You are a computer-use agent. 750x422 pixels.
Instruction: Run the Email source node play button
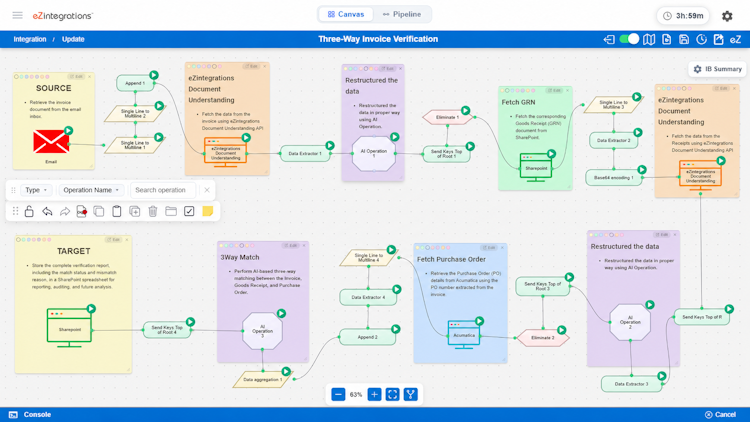[68, 131]
